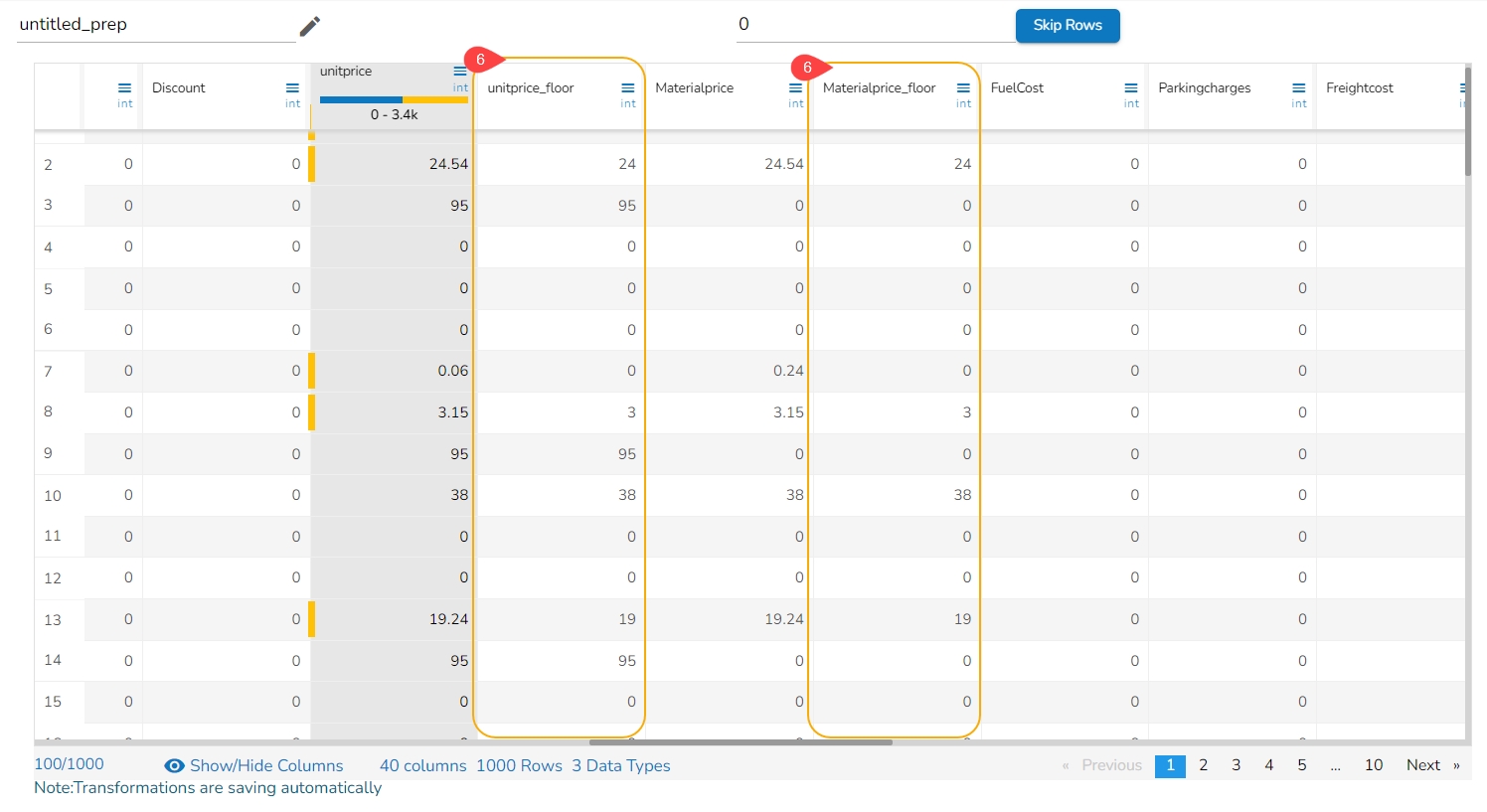The height and width of the screenshot is (812, 1487).
Task: Toggle the eye icon for Show/Hide Columns
Action: pyautogui.click(x=174, y=765)
